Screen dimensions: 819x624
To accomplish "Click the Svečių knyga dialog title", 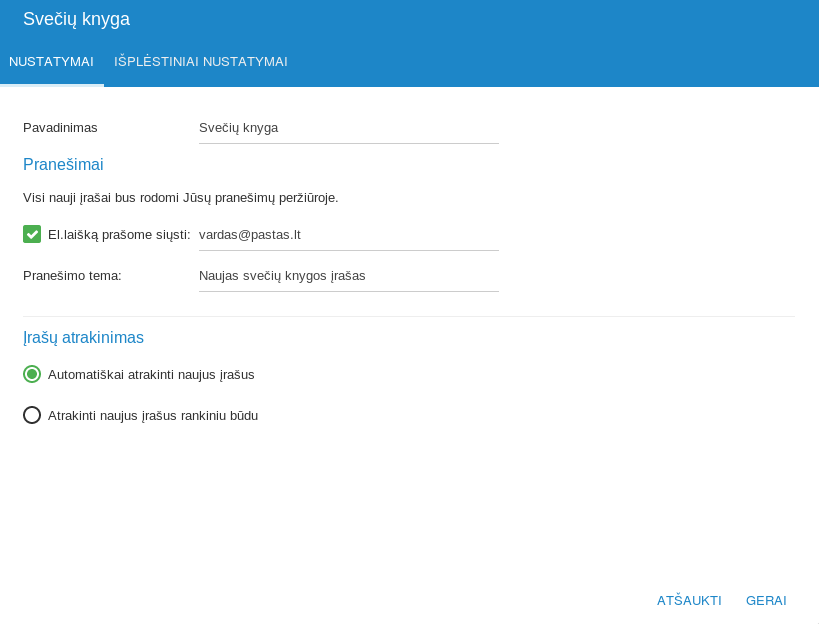I will 76,19.
